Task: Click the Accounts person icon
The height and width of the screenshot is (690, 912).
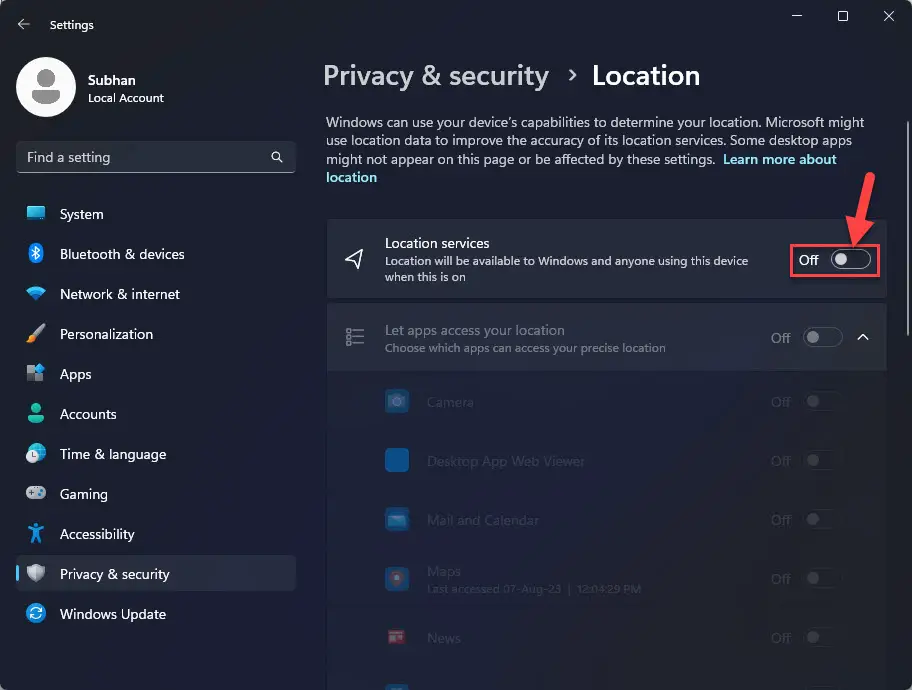Action: coord(36,414)
